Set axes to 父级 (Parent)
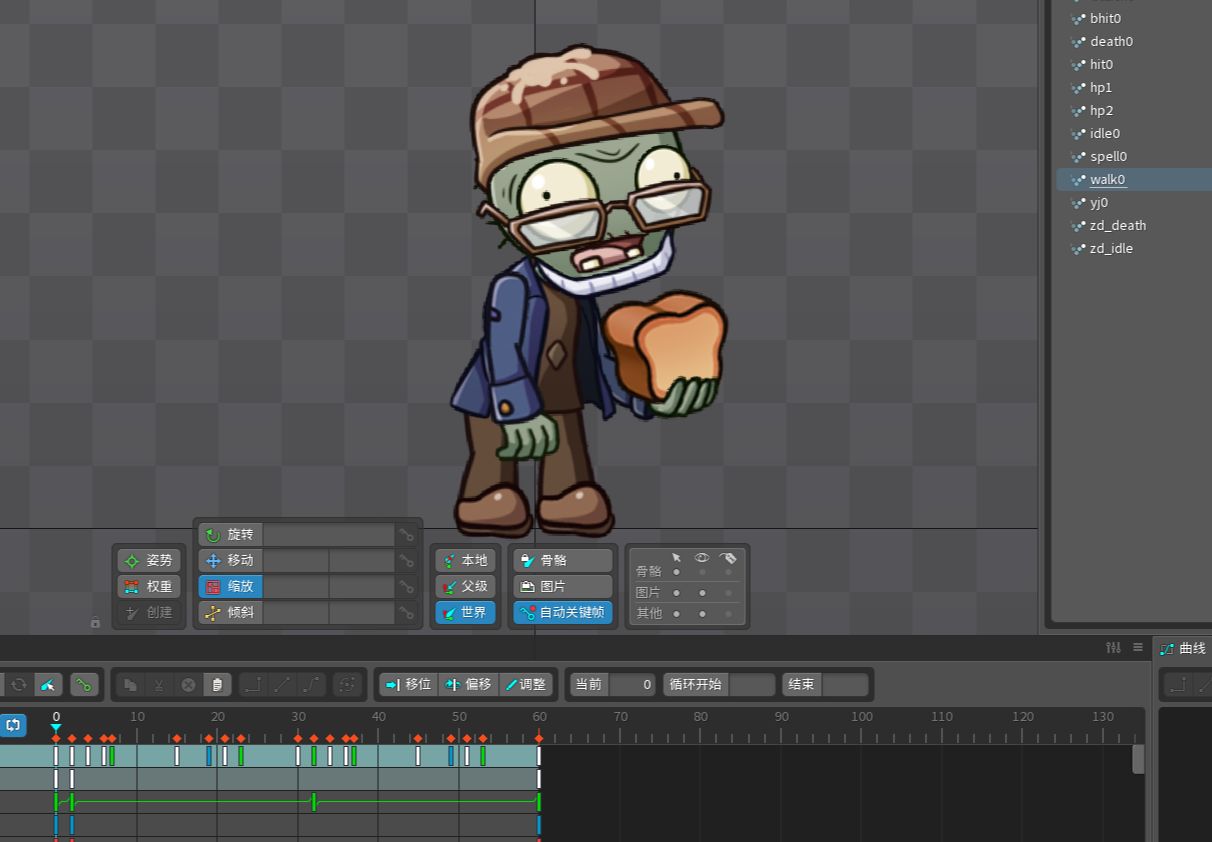 [465, 587]
